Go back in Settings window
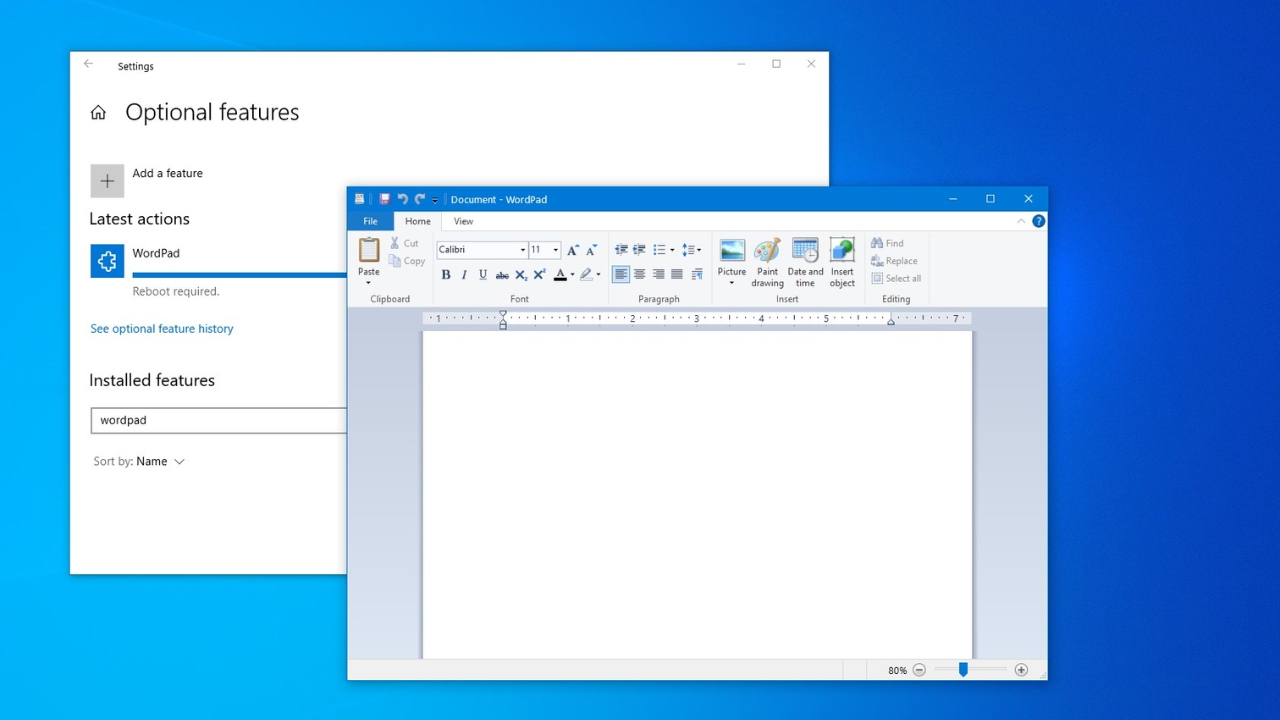This screenshot has width=1280, height=720. (88, 64)
